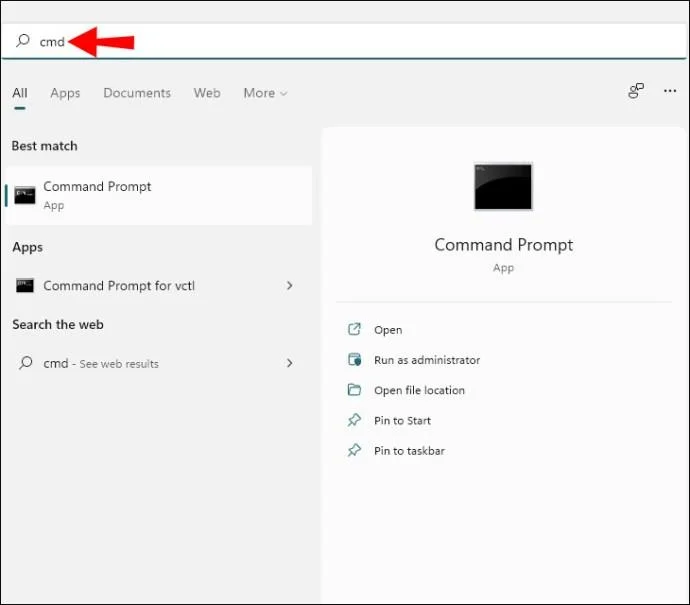This screenshot has width=690, height=605.
Task: Choose Run as administrator
Action: pos(427,360)
